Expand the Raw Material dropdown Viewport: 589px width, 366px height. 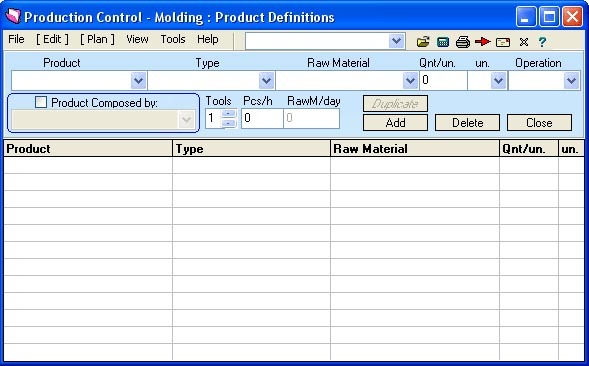pyautogui.click(x=410, y=80)
